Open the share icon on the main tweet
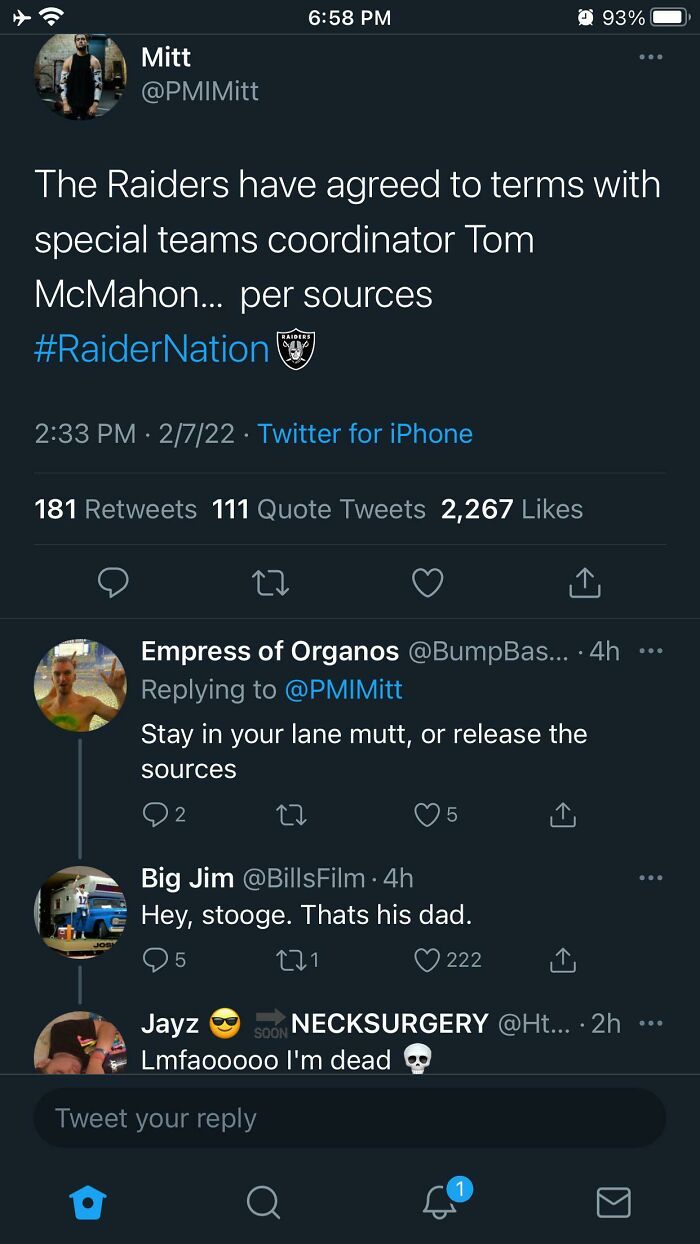Image resolution: width=700 pixels, height=1244 pixels. (584, 583)
